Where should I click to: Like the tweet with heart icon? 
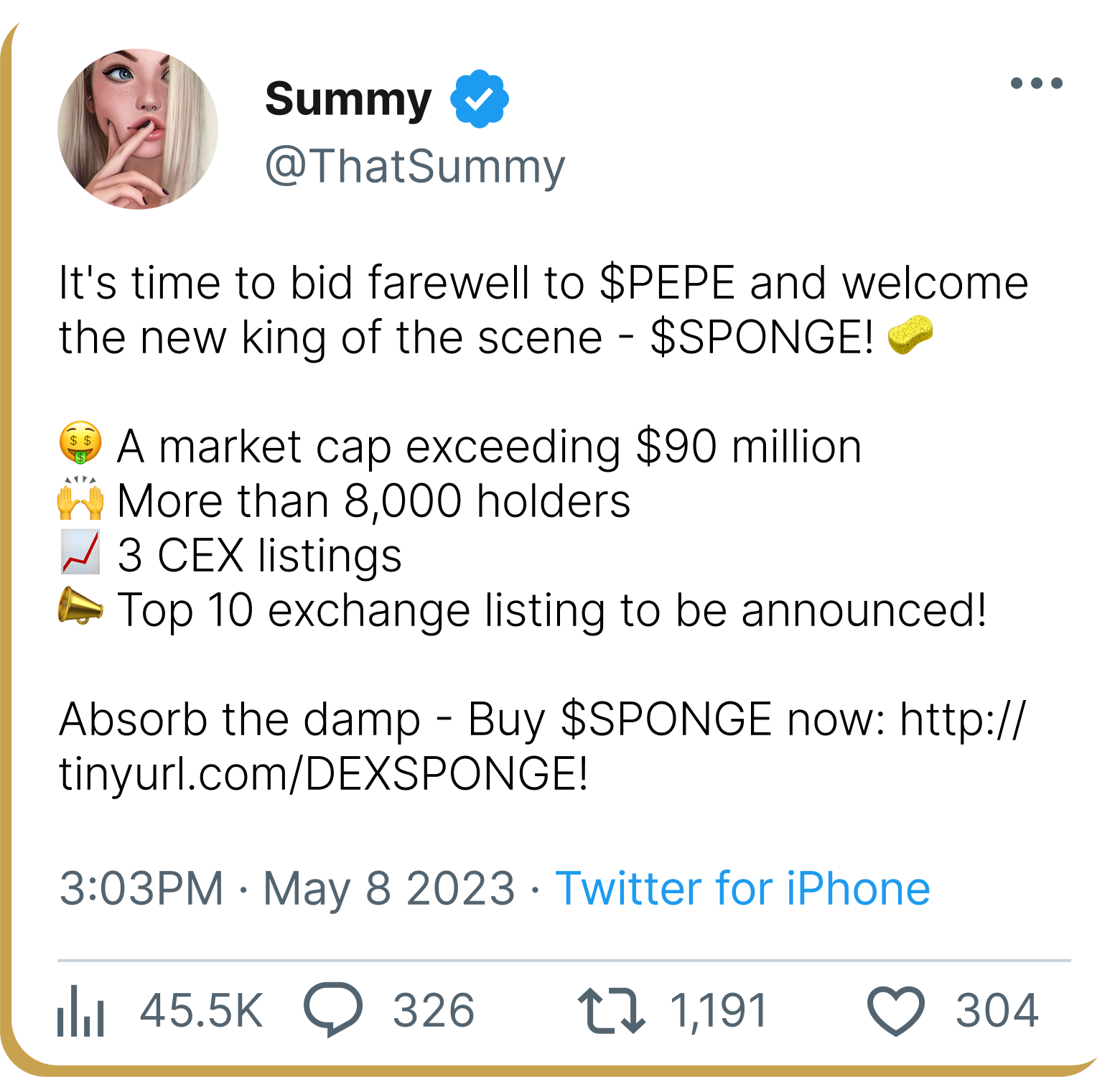point(895,1011)
